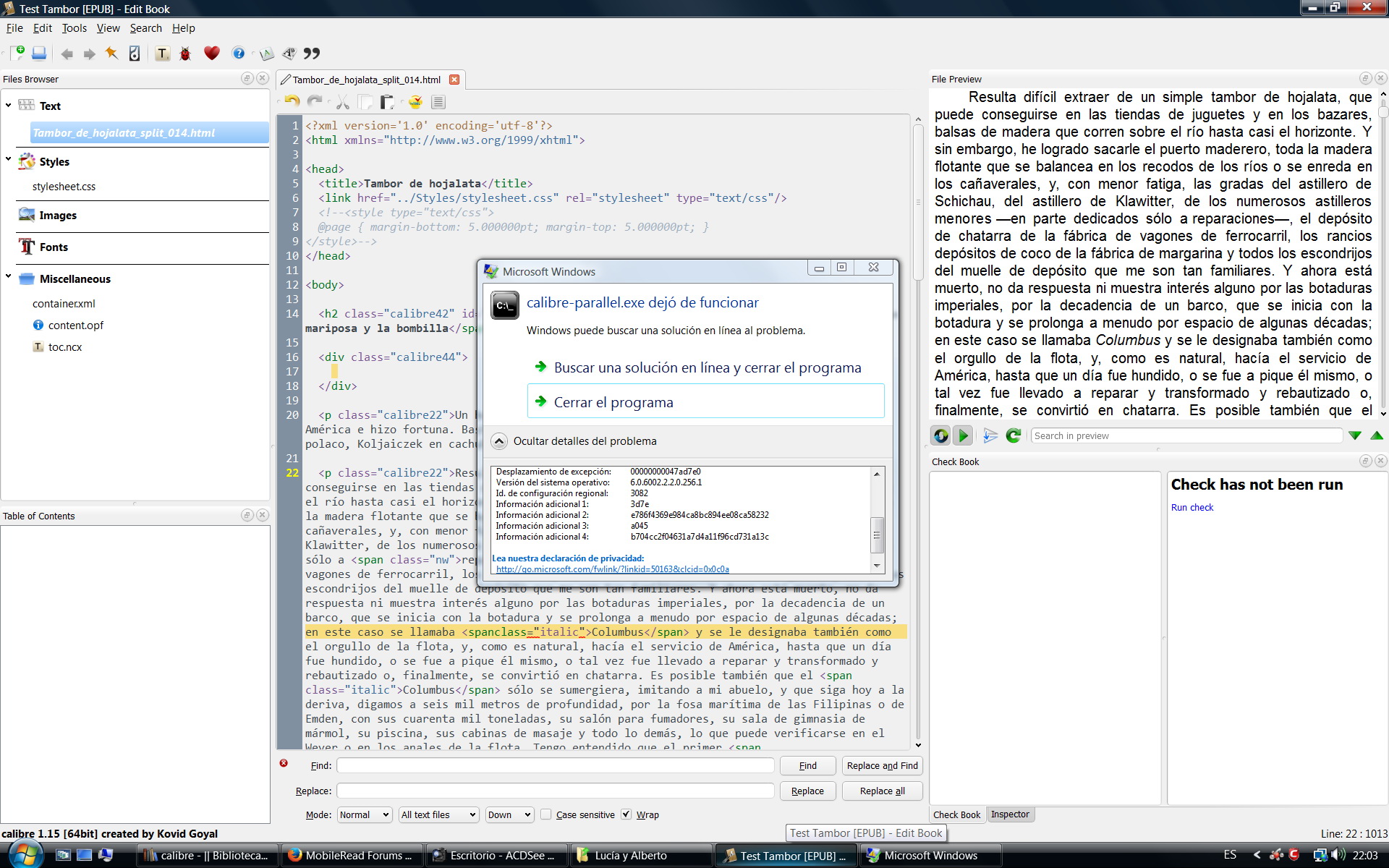Collapse the Styles tree section
The height and width of the screenshot is (868, 1389).
tap(8, 159)
